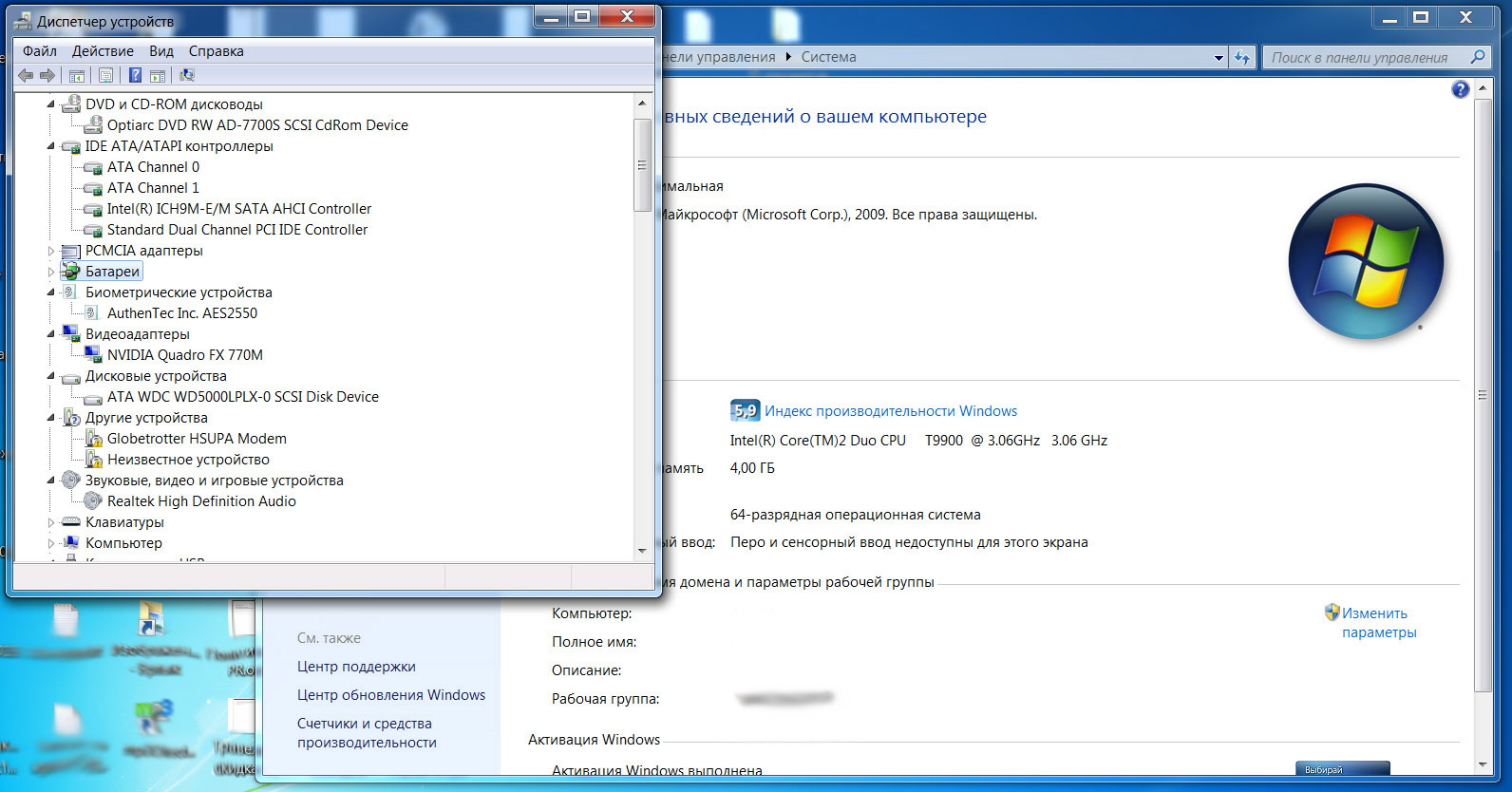Image resolution: width=1512 pixels, height=792 pixels.
Task: Click the 5,9 performance index badge
Action: (745, 410)
